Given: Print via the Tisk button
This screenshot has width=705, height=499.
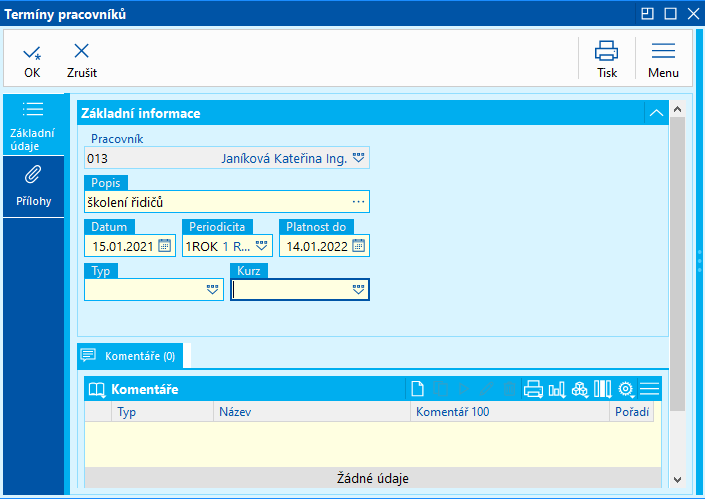Looking at the screenshot, I should (607, 59).
